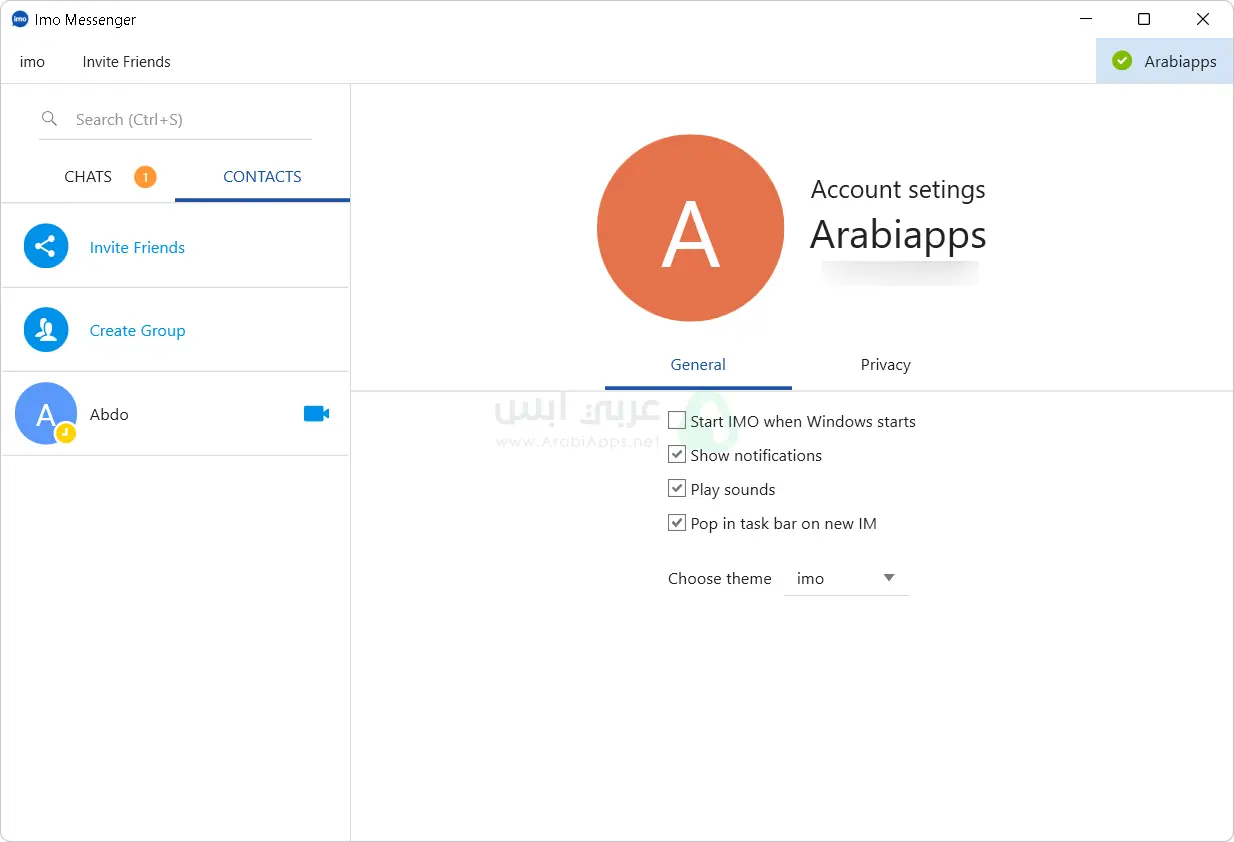Click the Invite Friends share icon

click(x=46, y=246)
